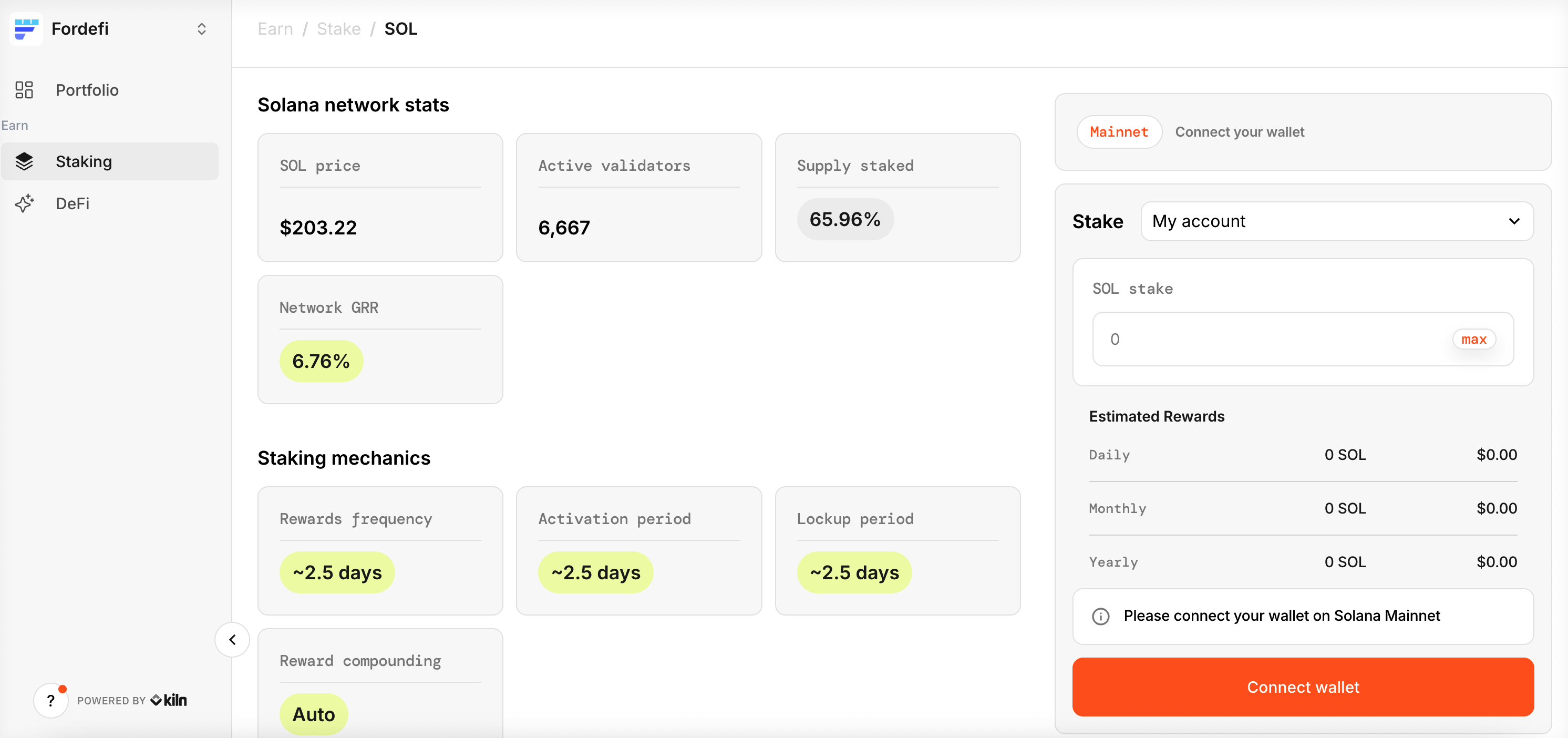The image size is (1568, 738).
Task: Navigate to Portfolio page
Action: [x=87, y=90]
